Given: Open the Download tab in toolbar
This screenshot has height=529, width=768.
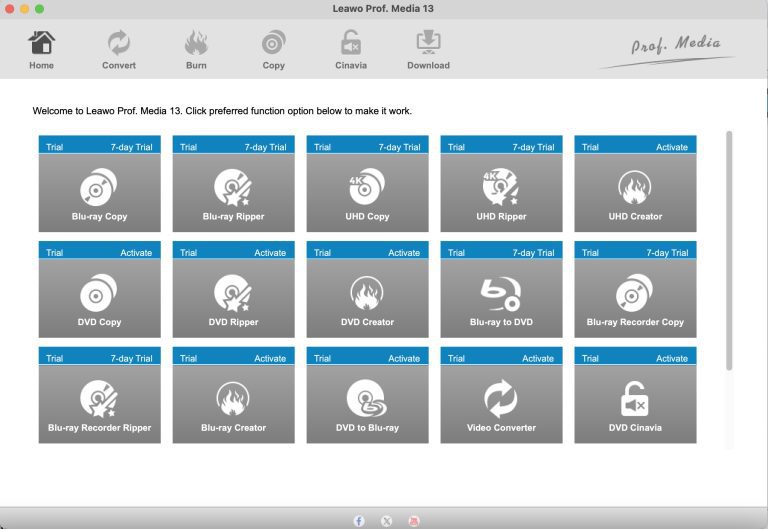Looking at the screenshot, I should pyautogui.click(x=428, y=50).
